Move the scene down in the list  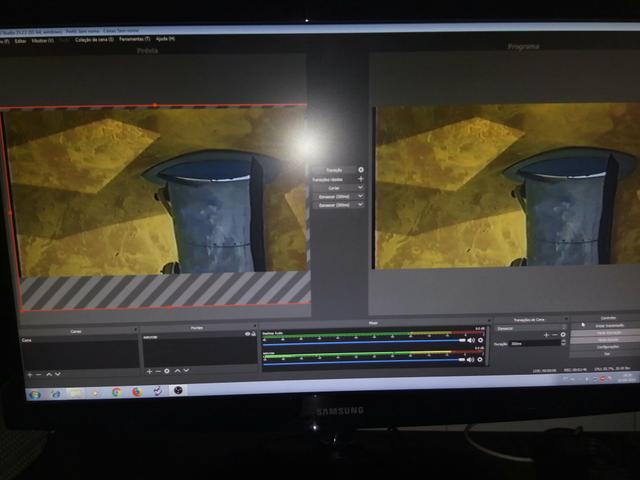coord(58,374)
